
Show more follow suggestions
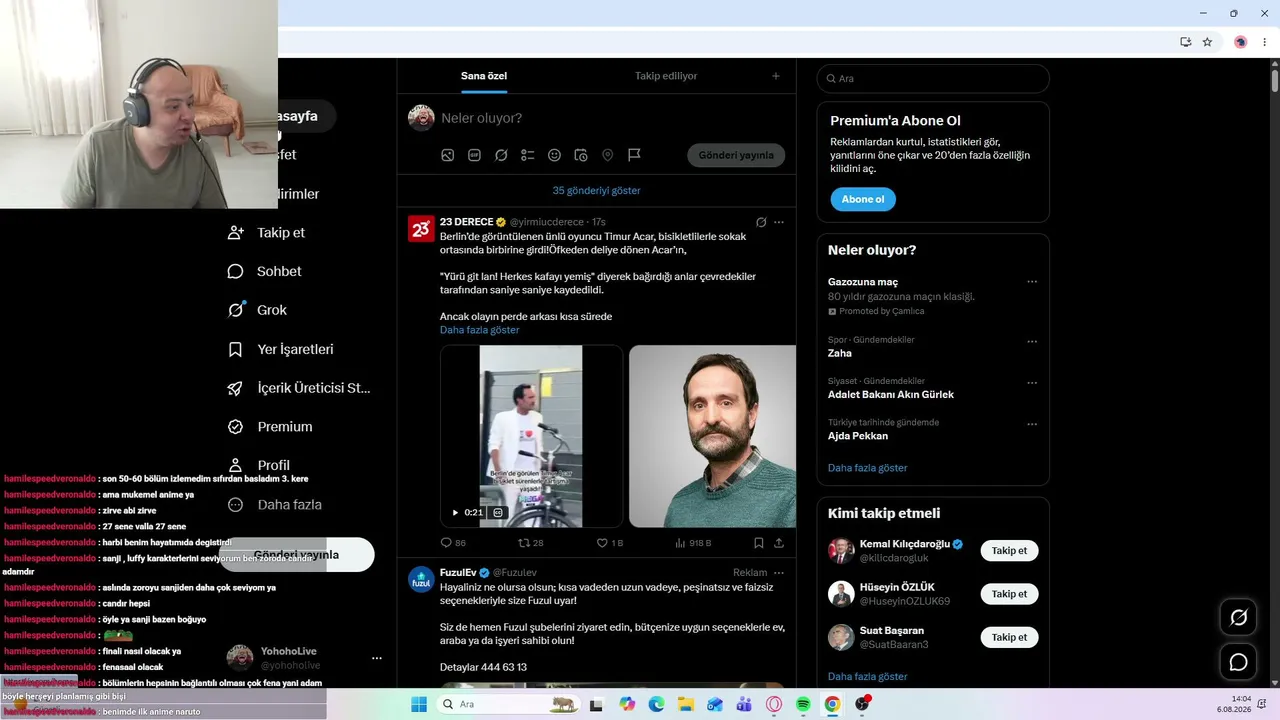click(x=868, y=676)
